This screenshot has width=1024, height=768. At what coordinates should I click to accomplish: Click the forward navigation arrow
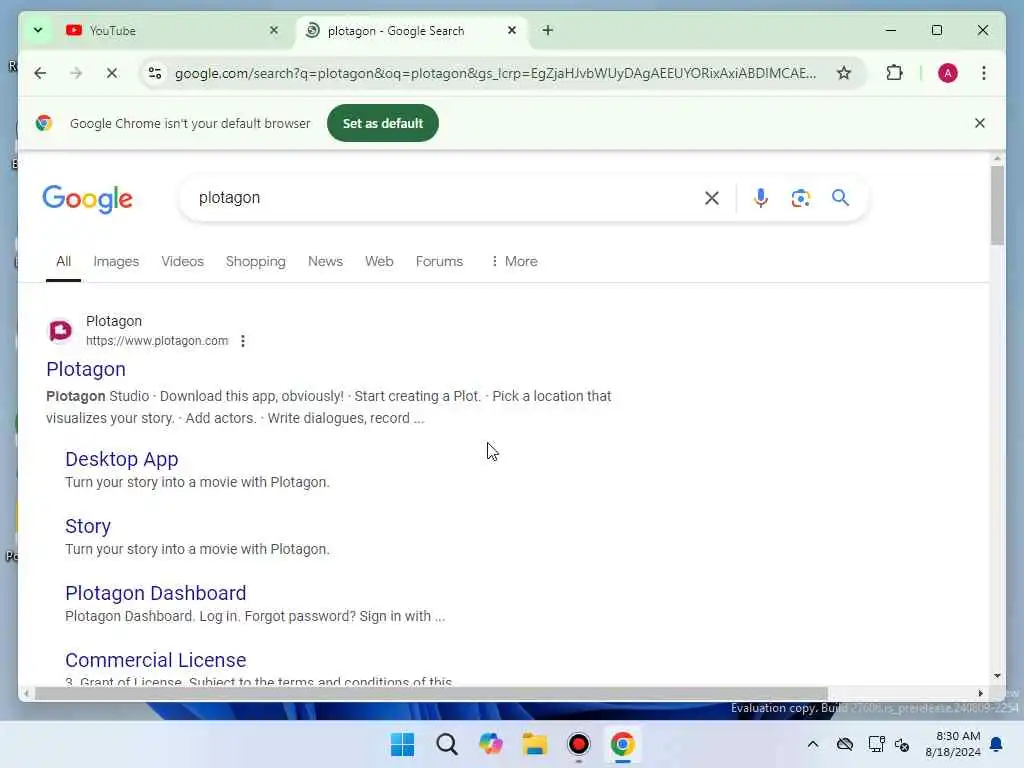tap(76, 73)
